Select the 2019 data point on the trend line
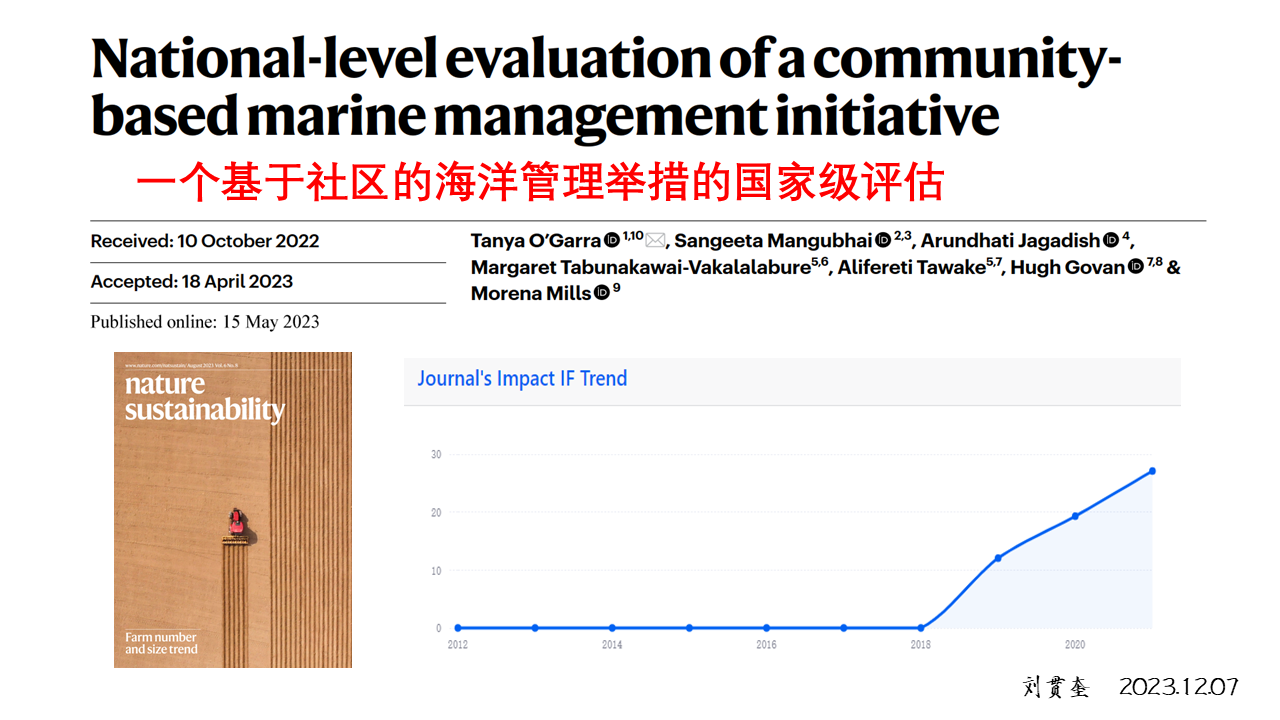1280x720 pixels. (998, 558)
